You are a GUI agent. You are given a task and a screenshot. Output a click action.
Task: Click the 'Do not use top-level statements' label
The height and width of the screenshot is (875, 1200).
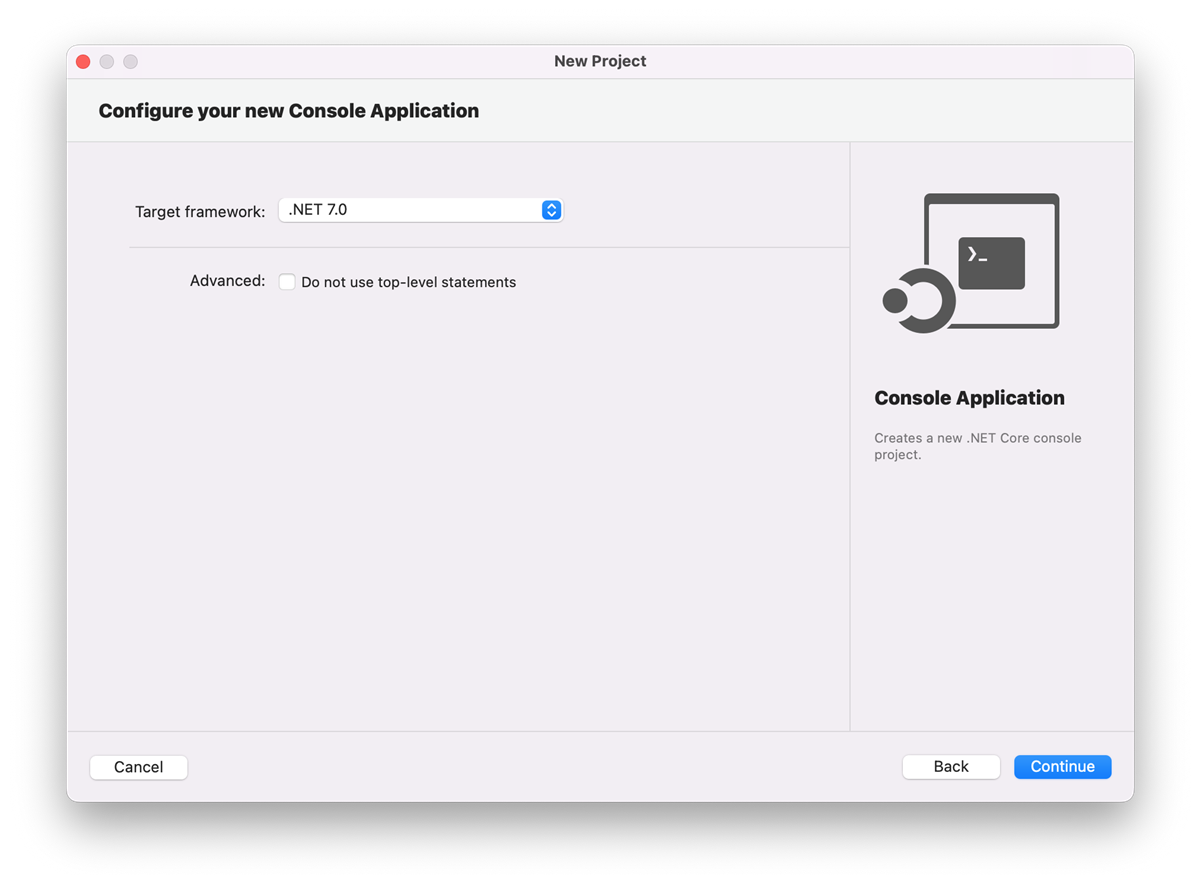[x=408, y=283]
